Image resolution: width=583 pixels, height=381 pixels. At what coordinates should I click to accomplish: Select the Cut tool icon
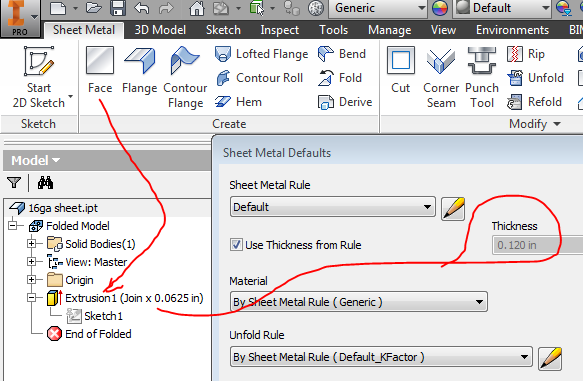(400, 60)
